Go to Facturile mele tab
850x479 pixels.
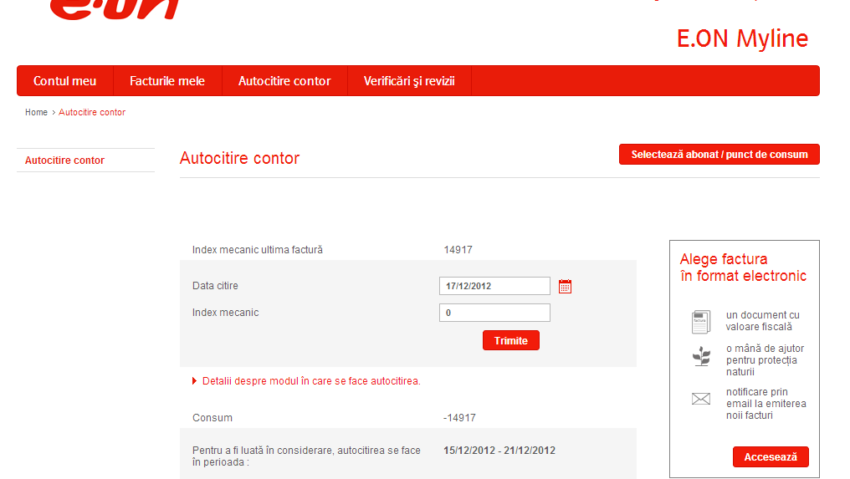[167, 81]
